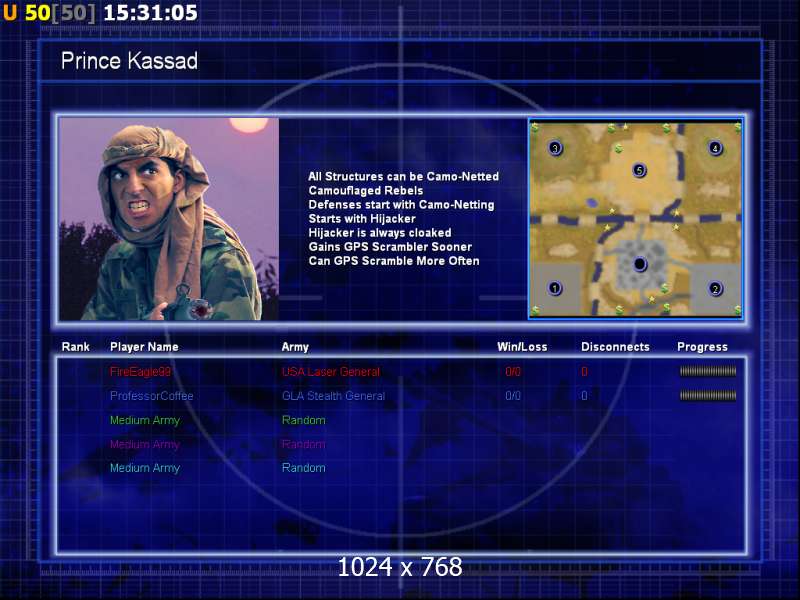Screen dimensions: 800x600
Task: Click the 'GLA Stealth General' army entry
Action: [x=333, y=396]
